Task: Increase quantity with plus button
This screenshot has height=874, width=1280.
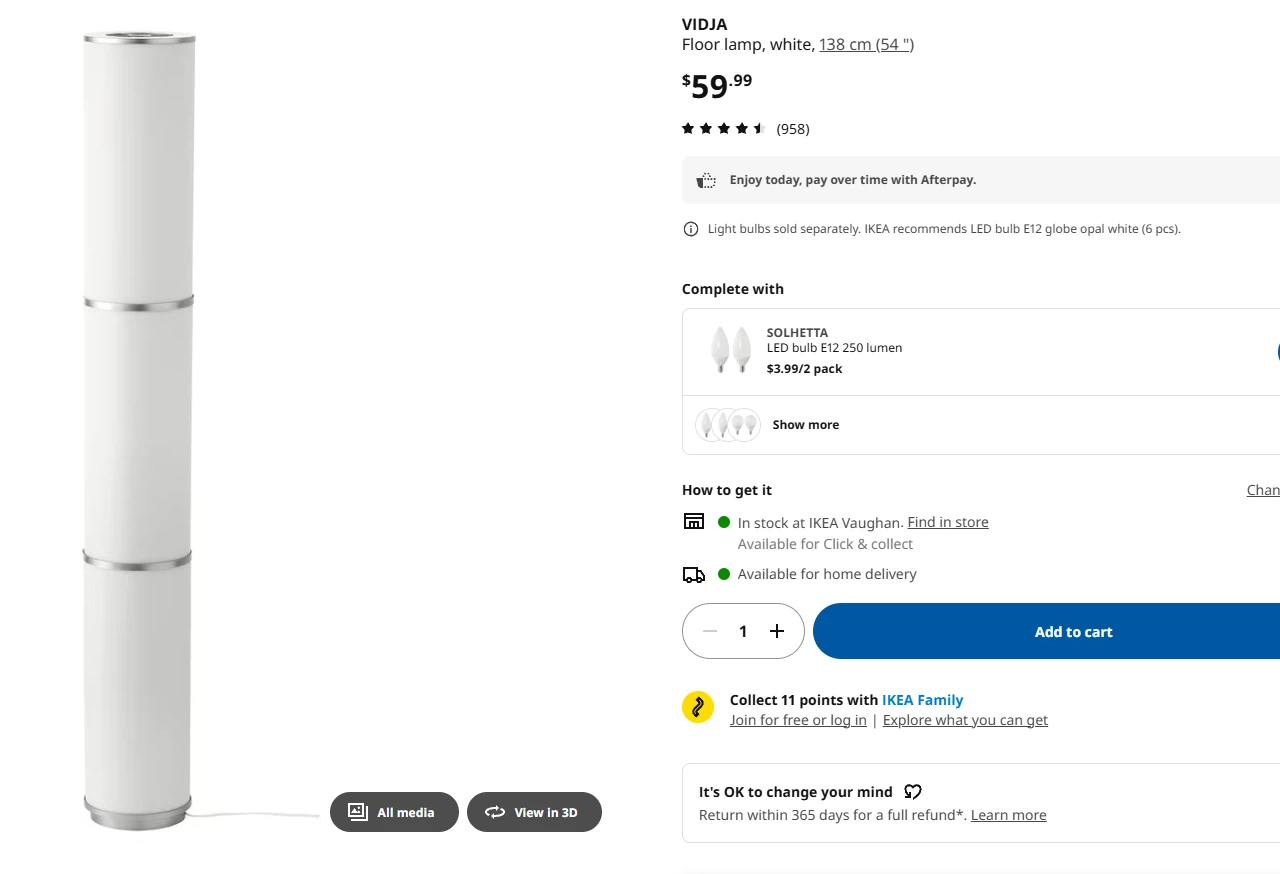Action: (x=777, y=631)
